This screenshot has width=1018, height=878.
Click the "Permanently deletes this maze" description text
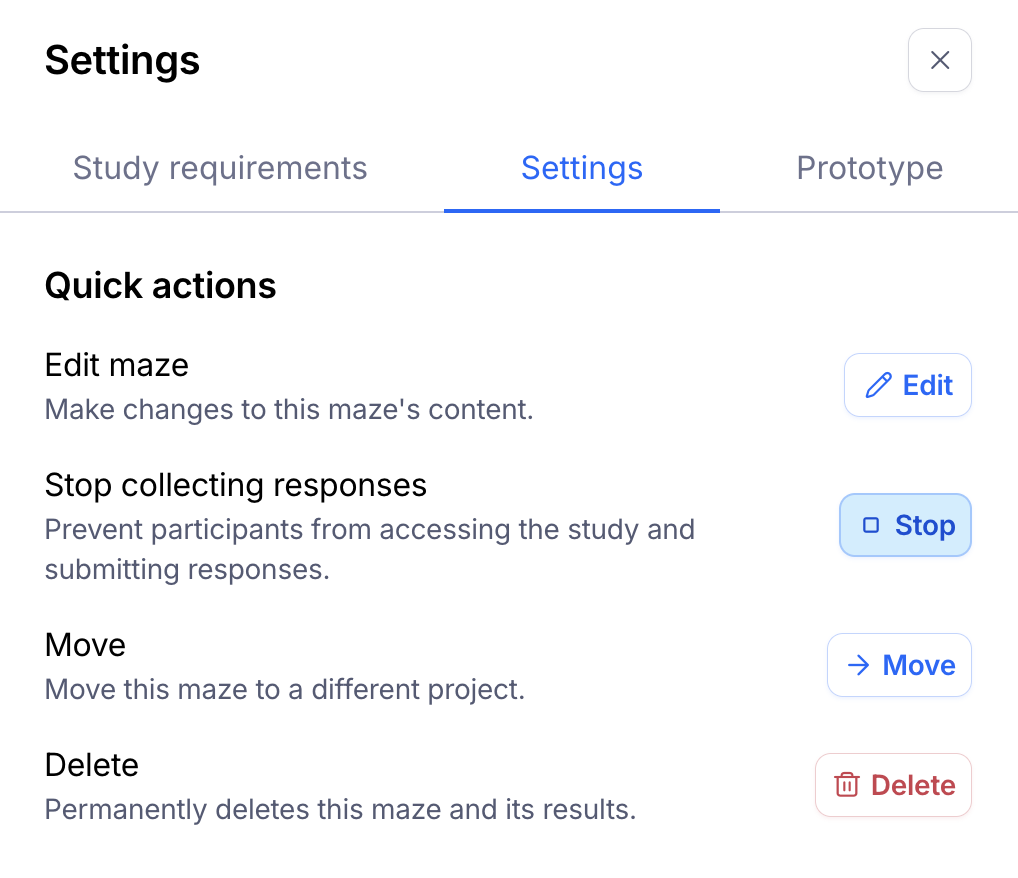[340, 809]
